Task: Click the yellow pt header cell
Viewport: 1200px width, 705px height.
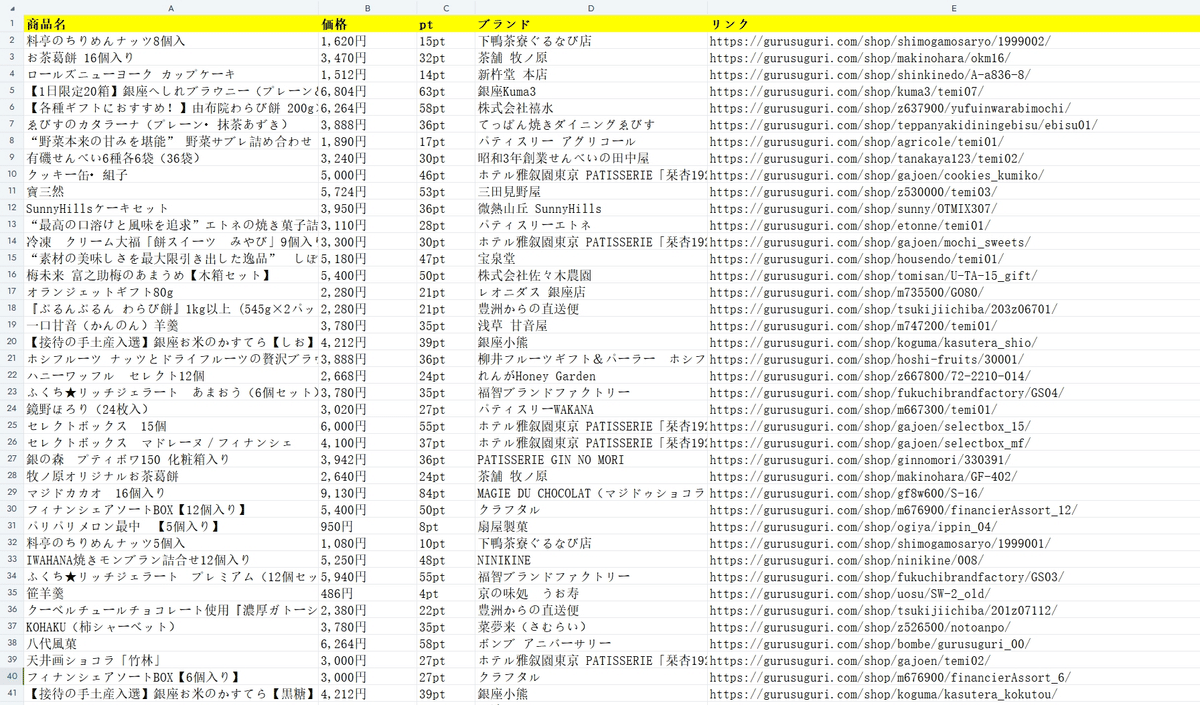Action: click(x=446, y=23)
